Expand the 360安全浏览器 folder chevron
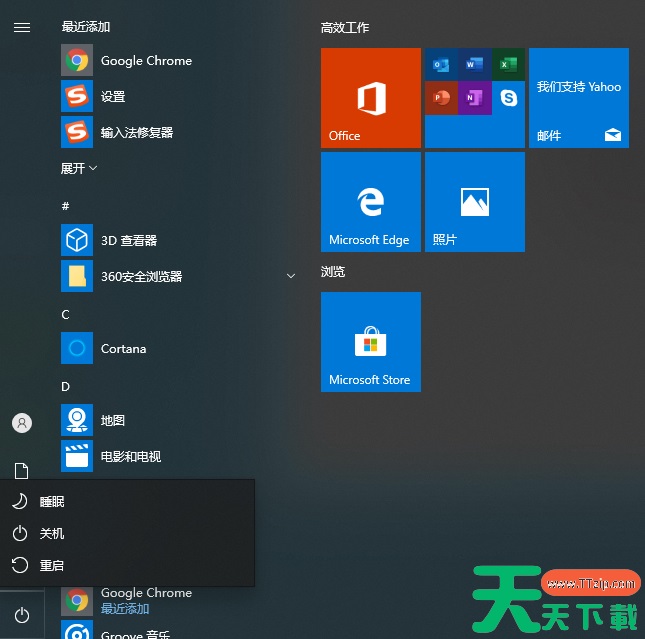Image resolution: width=645 pixels, height=639 pixels. click(x=291, y=276)
